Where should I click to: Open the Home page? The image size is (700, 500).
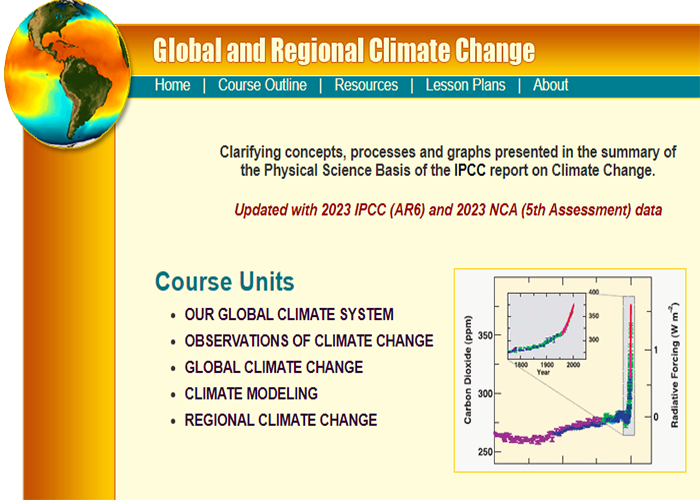pyautogui.click(x=172, y=85)
